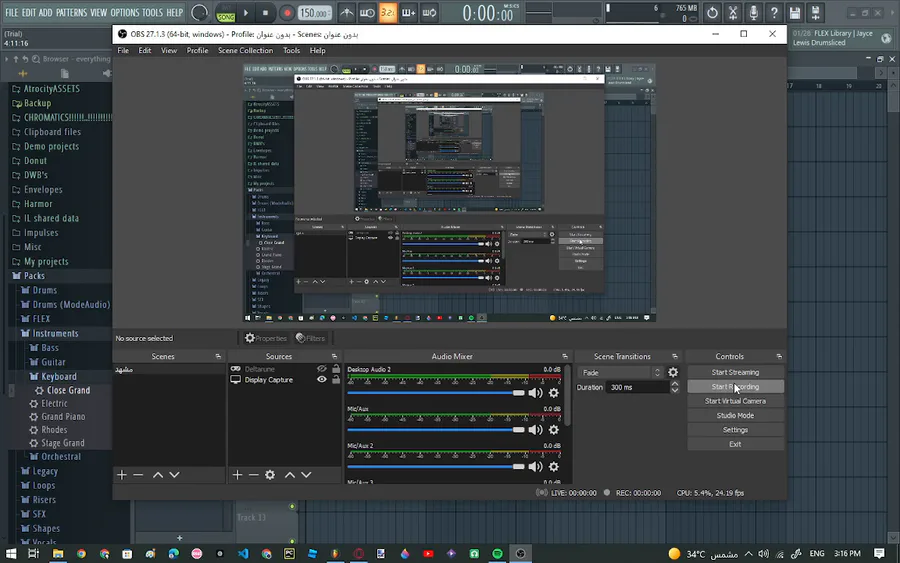
Task: Open OBS Scene Collection menu
Action: 245,51
